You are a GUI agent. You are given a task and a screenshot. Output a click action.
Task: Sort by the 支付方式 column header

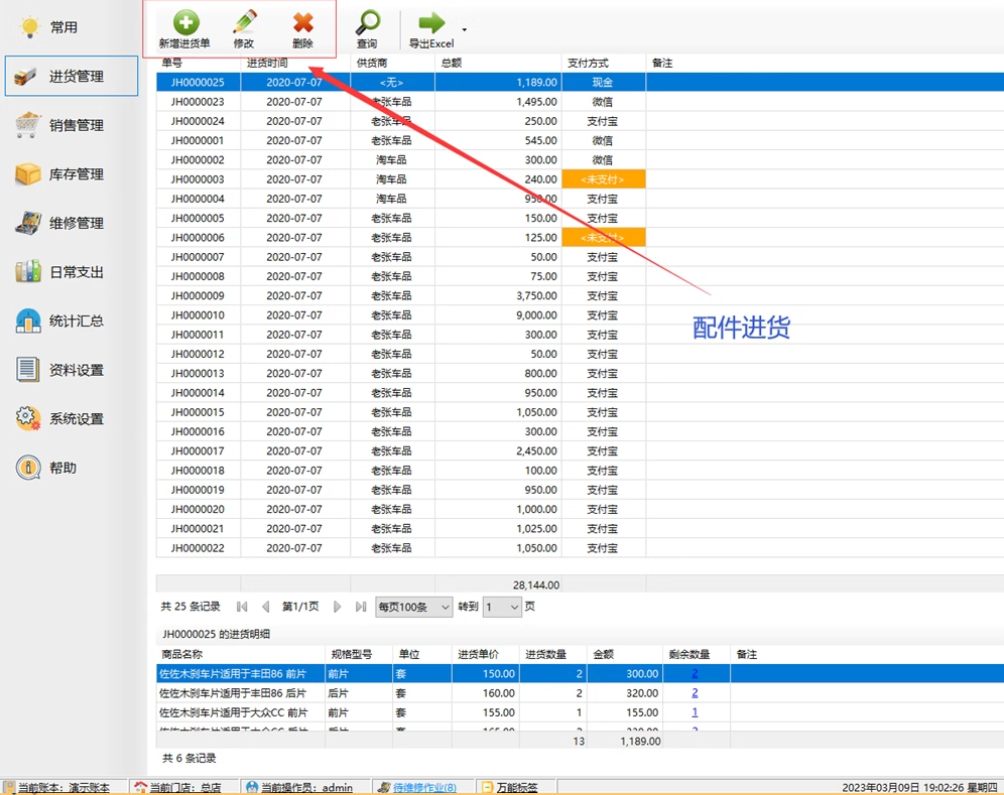click(588, 63)
